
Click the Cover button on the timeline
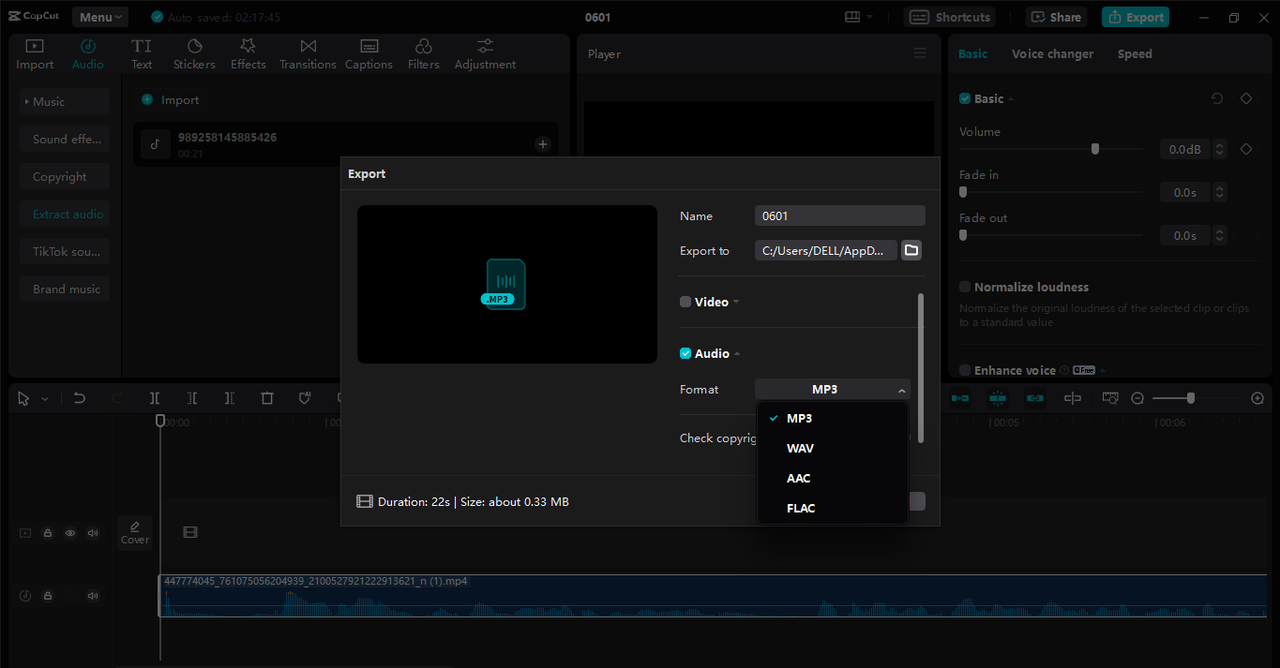point(135,532)
